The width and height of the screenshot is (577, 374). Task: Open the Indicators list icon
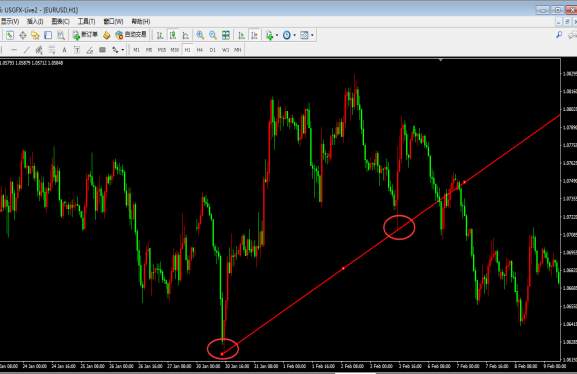pos(269,35)
